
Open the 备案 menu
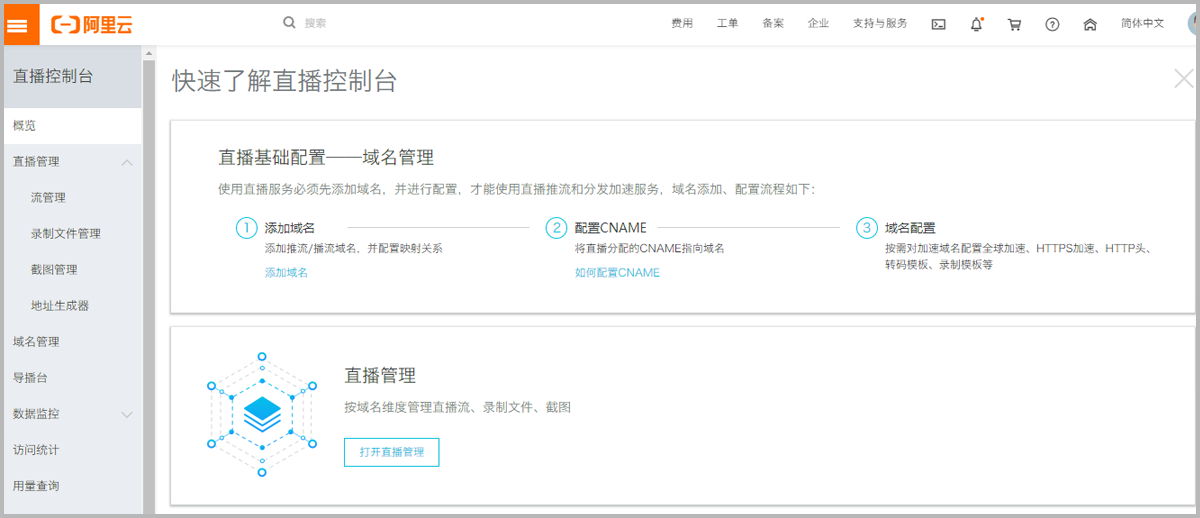pyautogui.click(x=773, y=23)
